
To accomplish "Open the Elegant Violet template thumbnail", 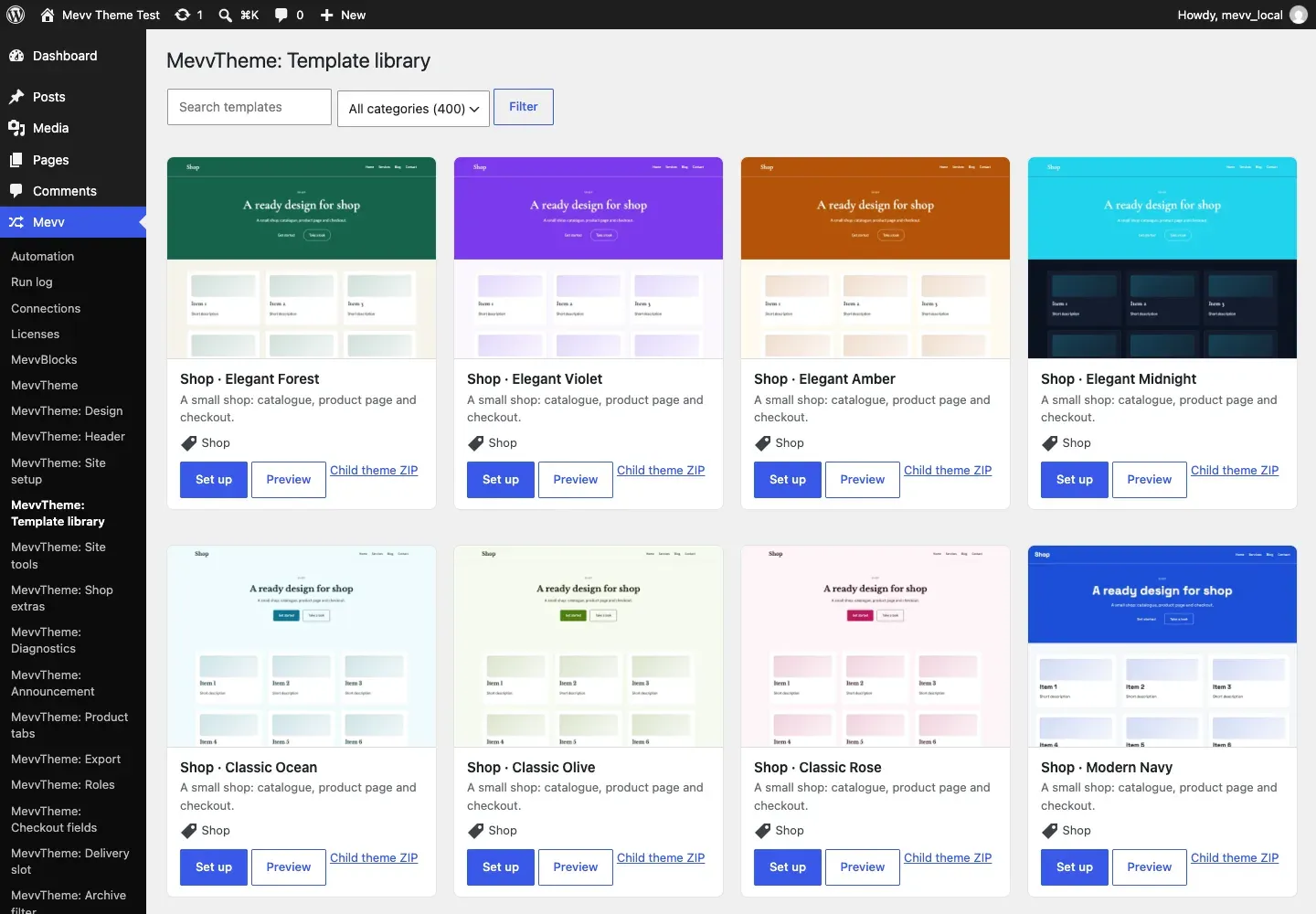I will pos(589,258).
